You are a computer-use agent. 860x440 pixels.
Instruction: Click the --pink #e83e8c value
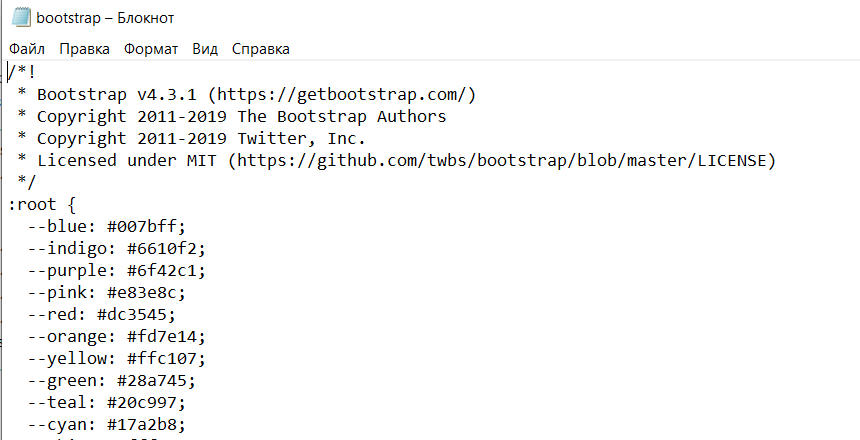146,292
